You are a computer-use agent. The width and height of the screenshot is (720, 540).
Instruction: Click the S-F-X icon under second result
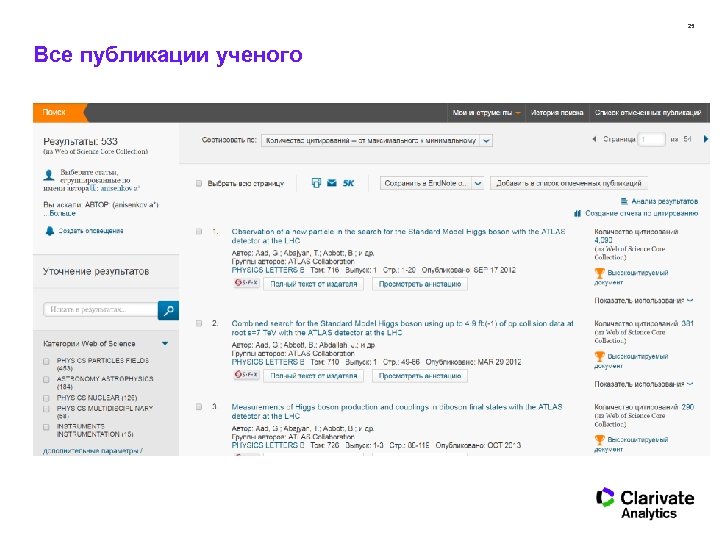pyautogui.click(x=247, y=375)
